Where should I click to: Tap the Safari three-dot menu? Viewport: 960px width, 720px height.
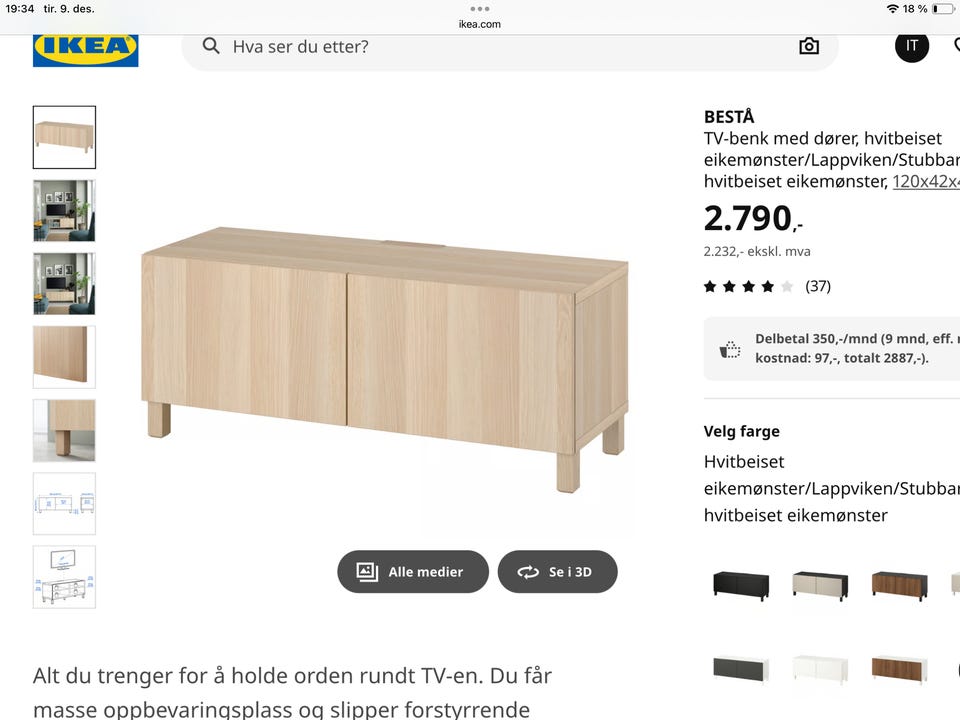(479, 9)
